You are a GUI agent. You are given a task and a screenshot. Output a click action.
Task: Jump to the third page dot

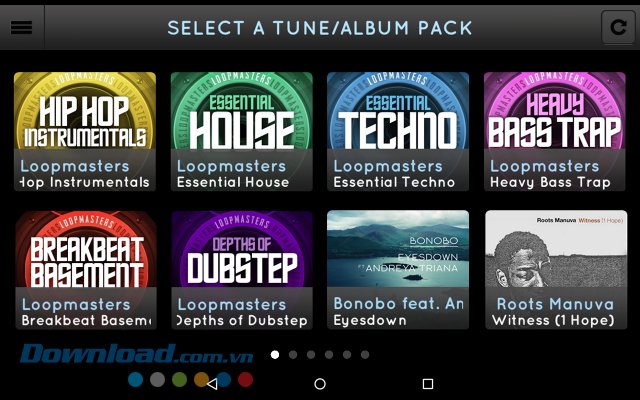click(x=311, y=355)
